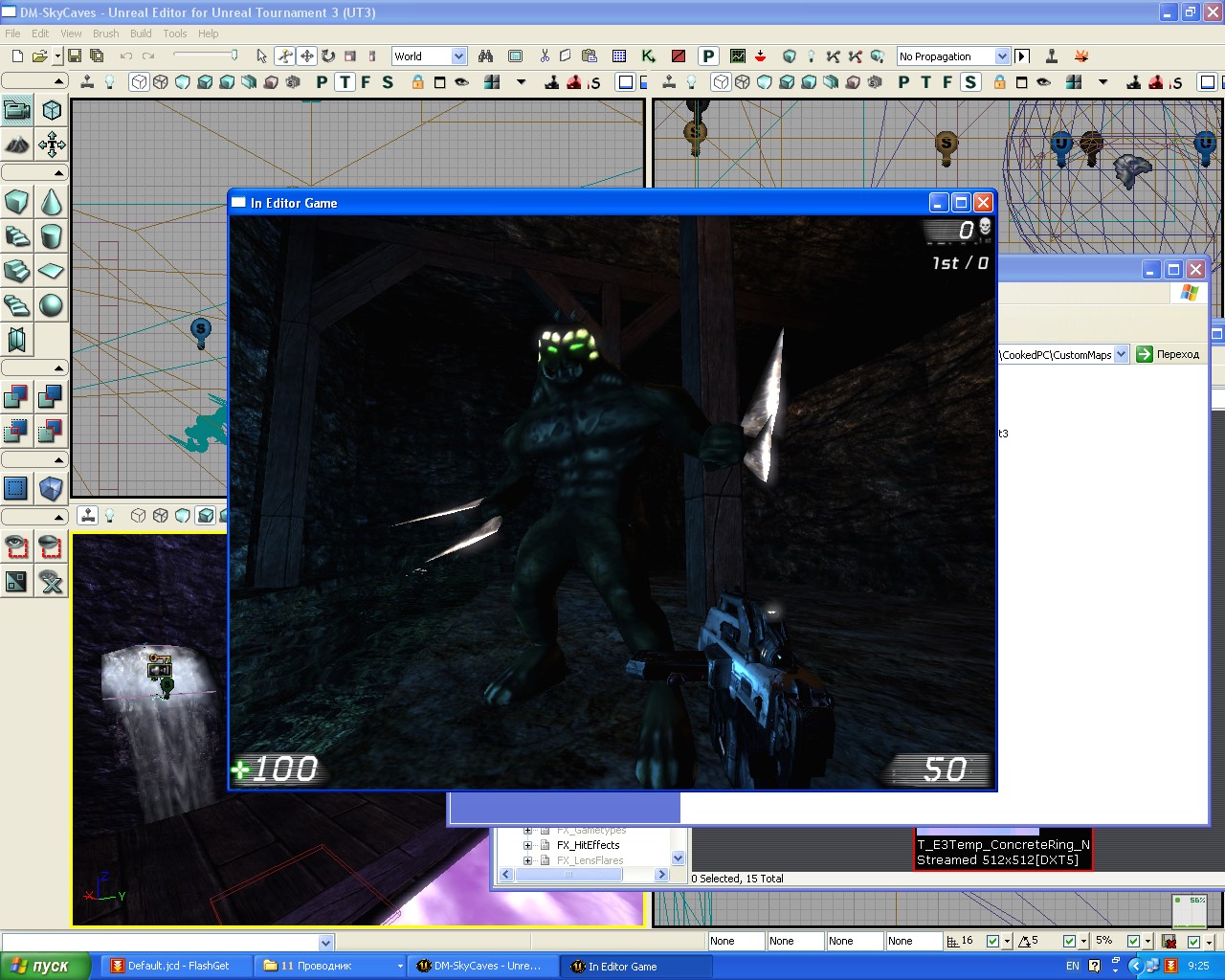Open the No Propagation dropdown
Viewport: 1225px width, 980px height.
(x=1002, y=56)
